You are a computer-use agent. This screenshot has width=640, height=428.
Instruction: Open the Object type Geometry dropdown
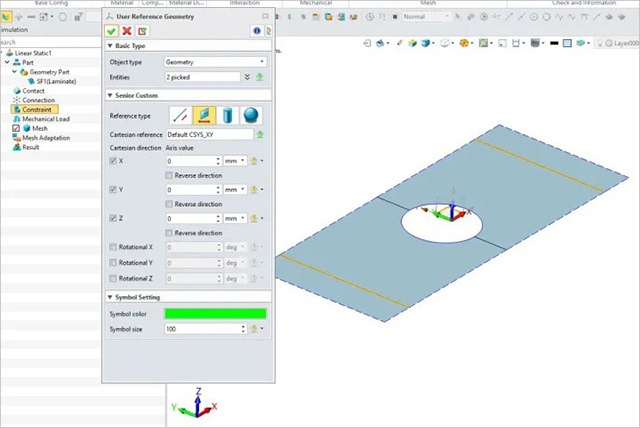pyautogui.click(x=215, y=62)
